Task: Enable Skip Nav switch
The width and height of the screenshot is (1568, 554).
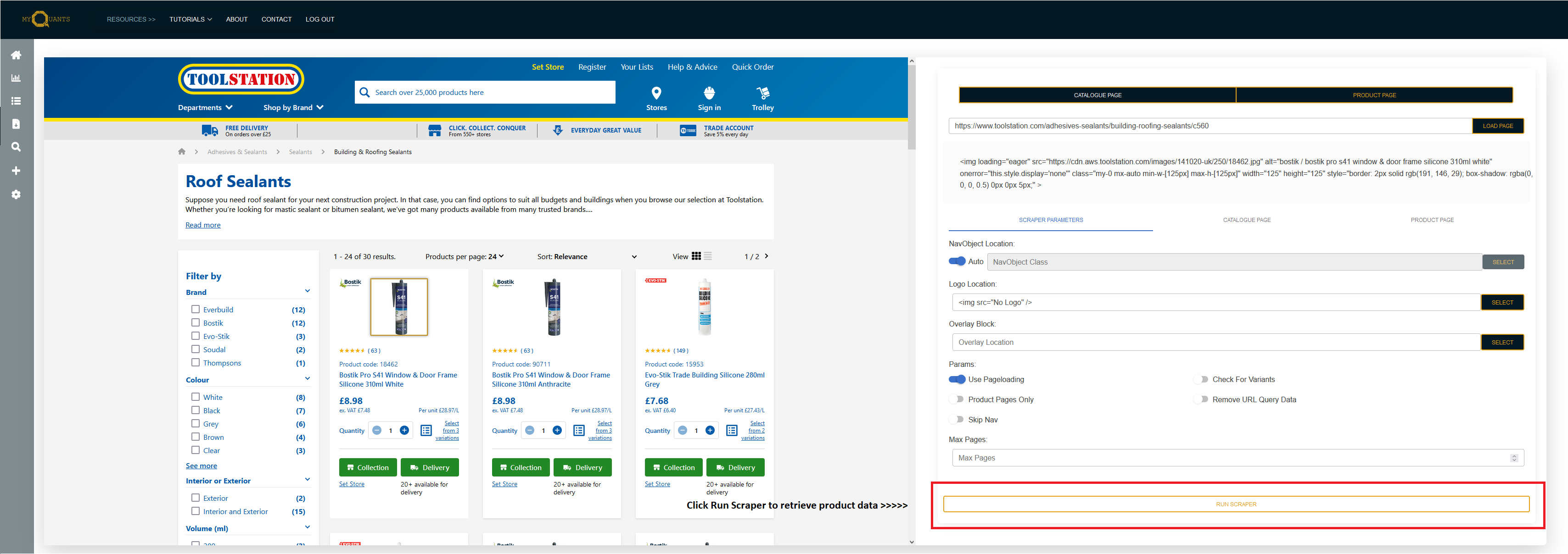Action: [x=957, y=420]
